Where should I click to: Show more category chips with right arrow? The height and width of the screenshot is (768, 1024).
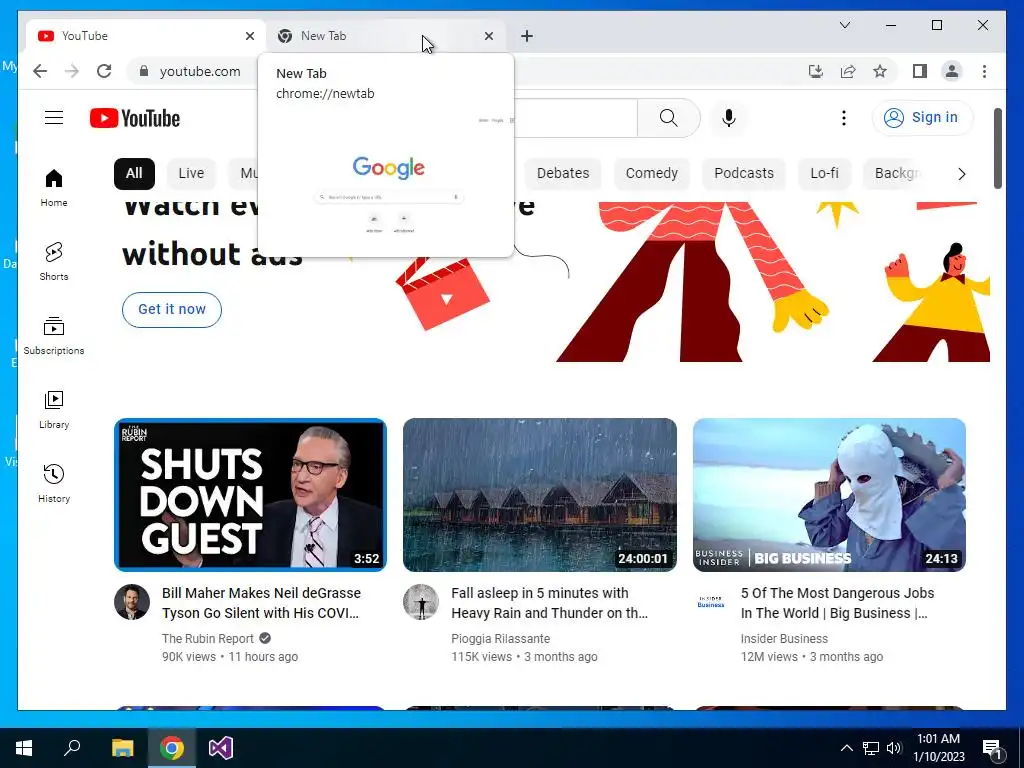point(961,174)
